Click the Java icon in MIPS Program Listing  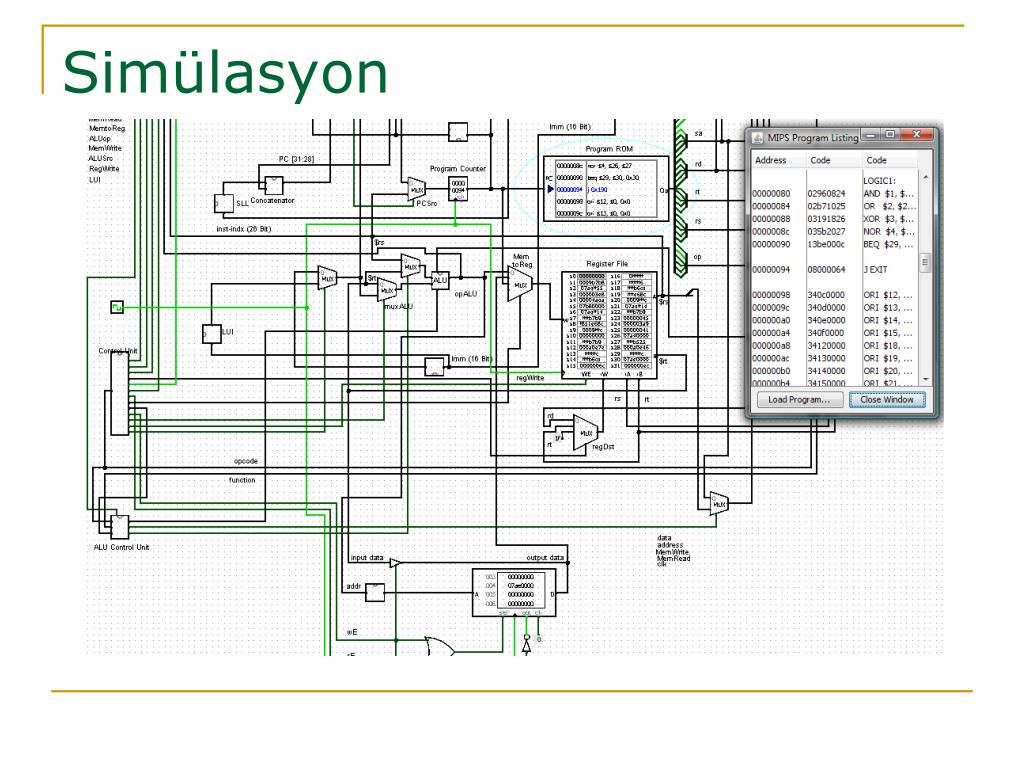[758, 137]
